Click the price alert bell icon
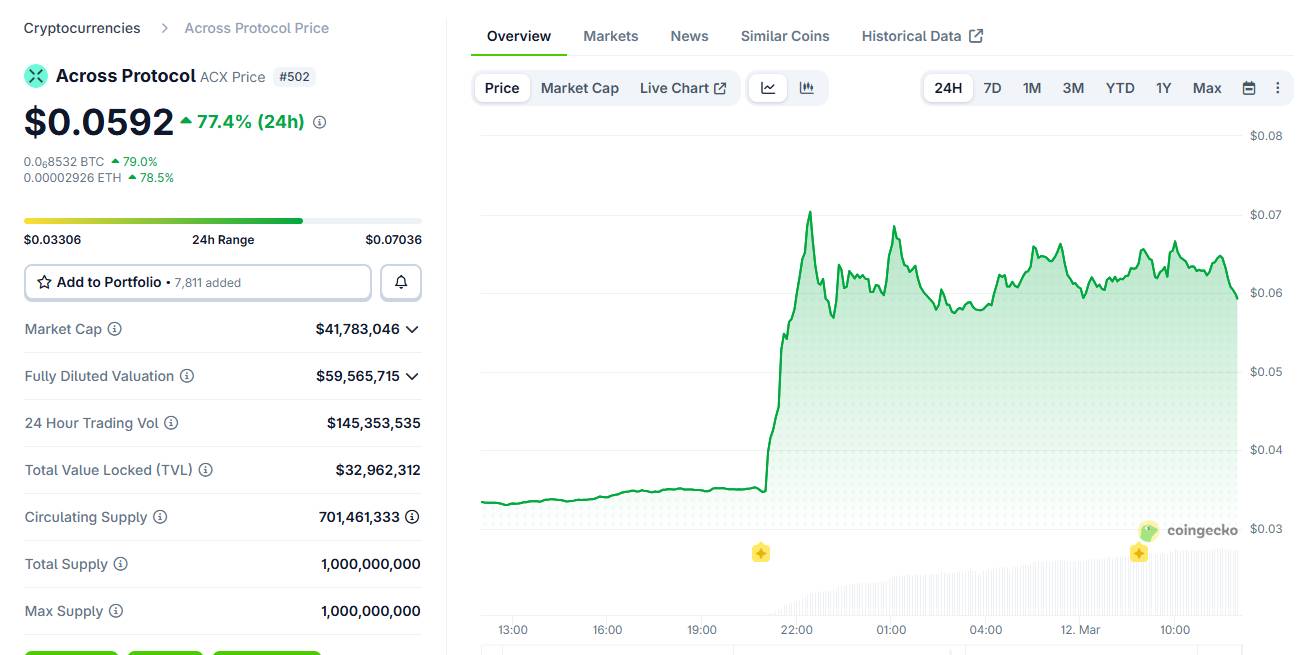 tap(400, 282)
